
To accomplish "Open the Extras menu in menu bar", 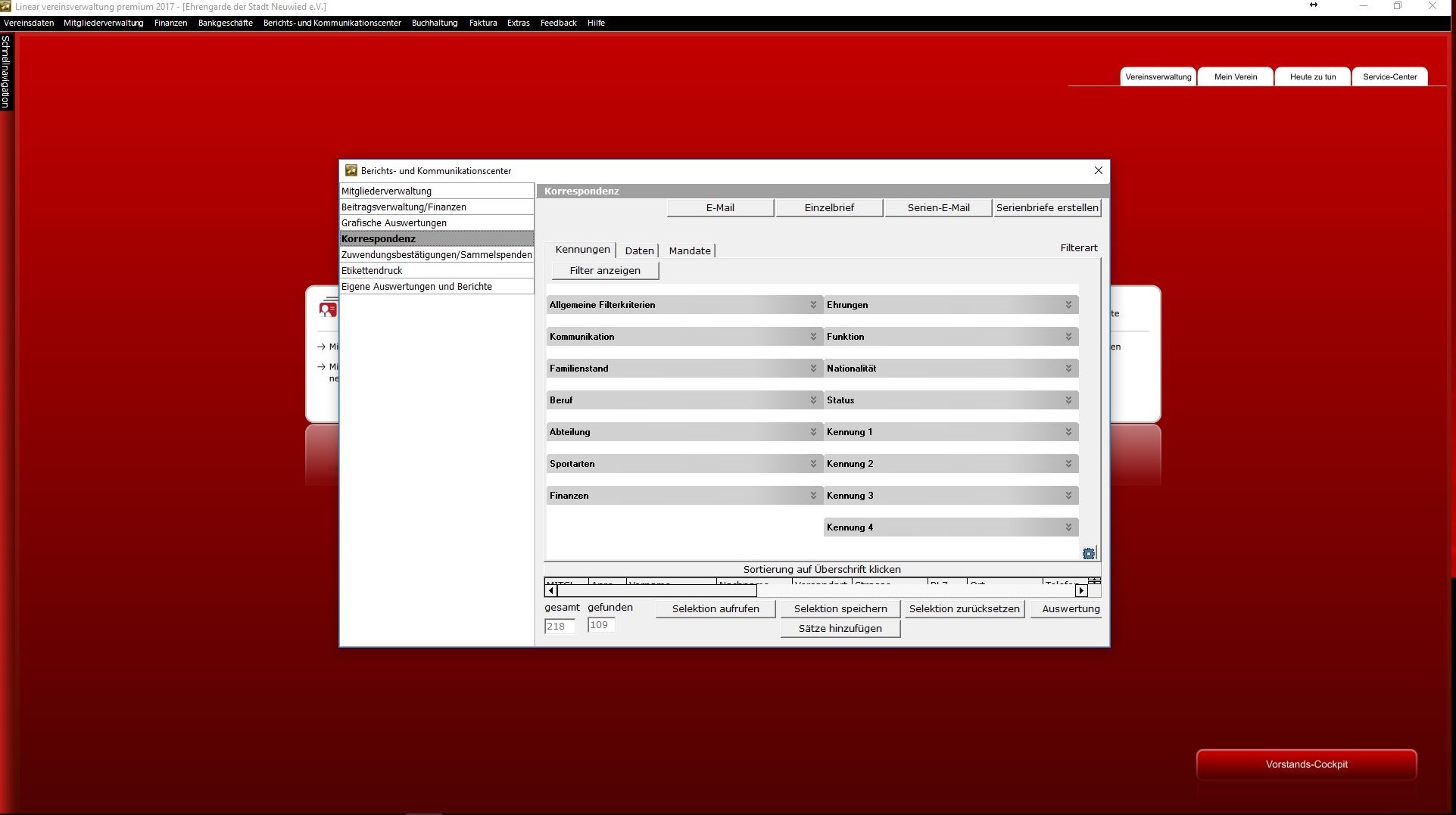I will point(518,23).
